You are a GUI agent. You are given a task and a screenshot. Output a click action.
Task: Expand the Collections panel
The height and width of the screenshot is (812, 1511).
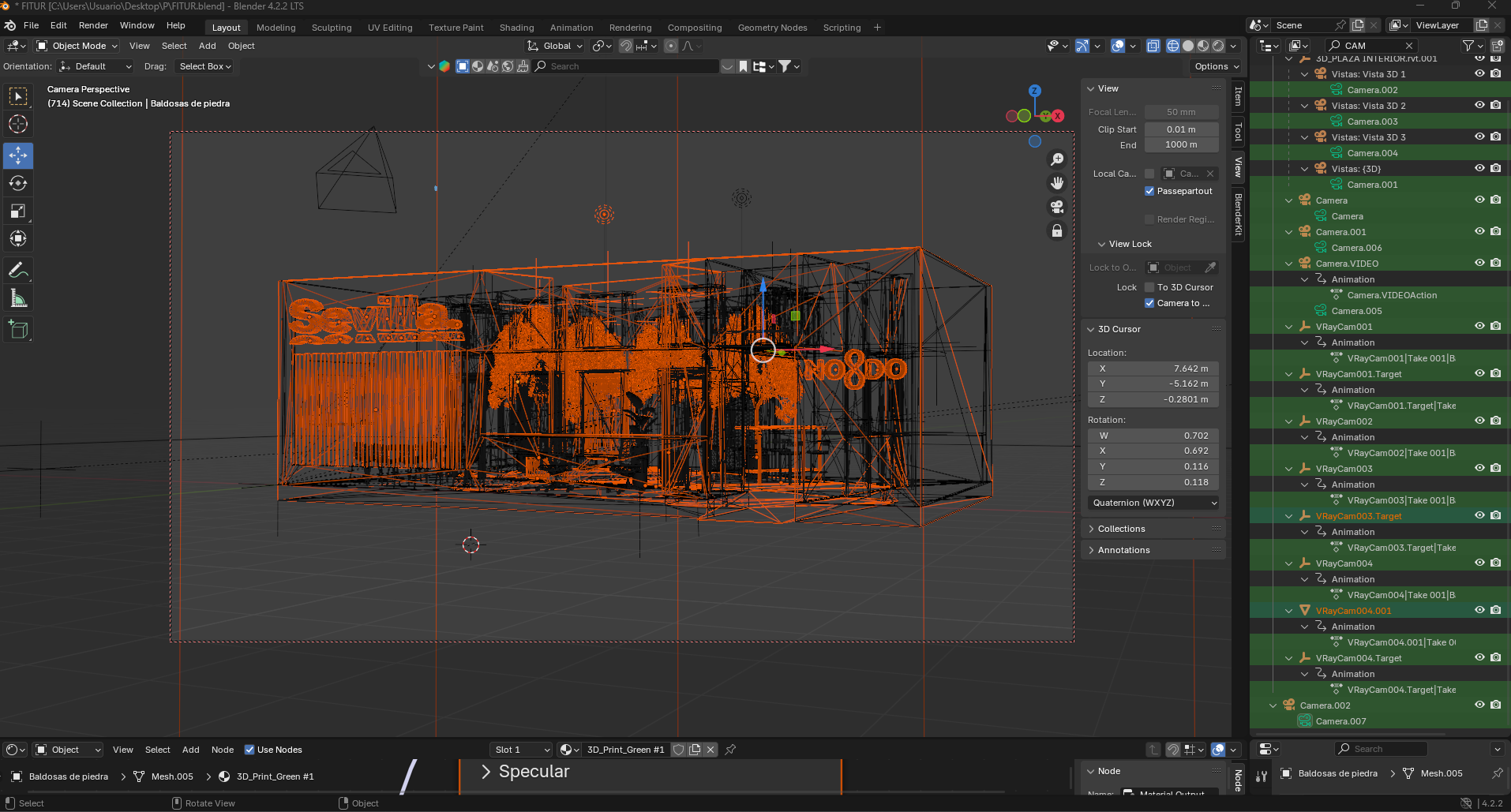(1121, 529)
